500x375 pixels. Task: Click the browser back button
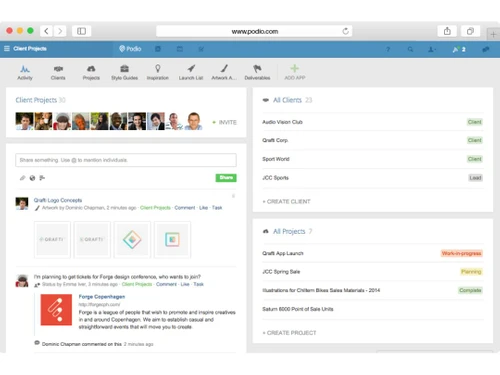click(47, 31)
